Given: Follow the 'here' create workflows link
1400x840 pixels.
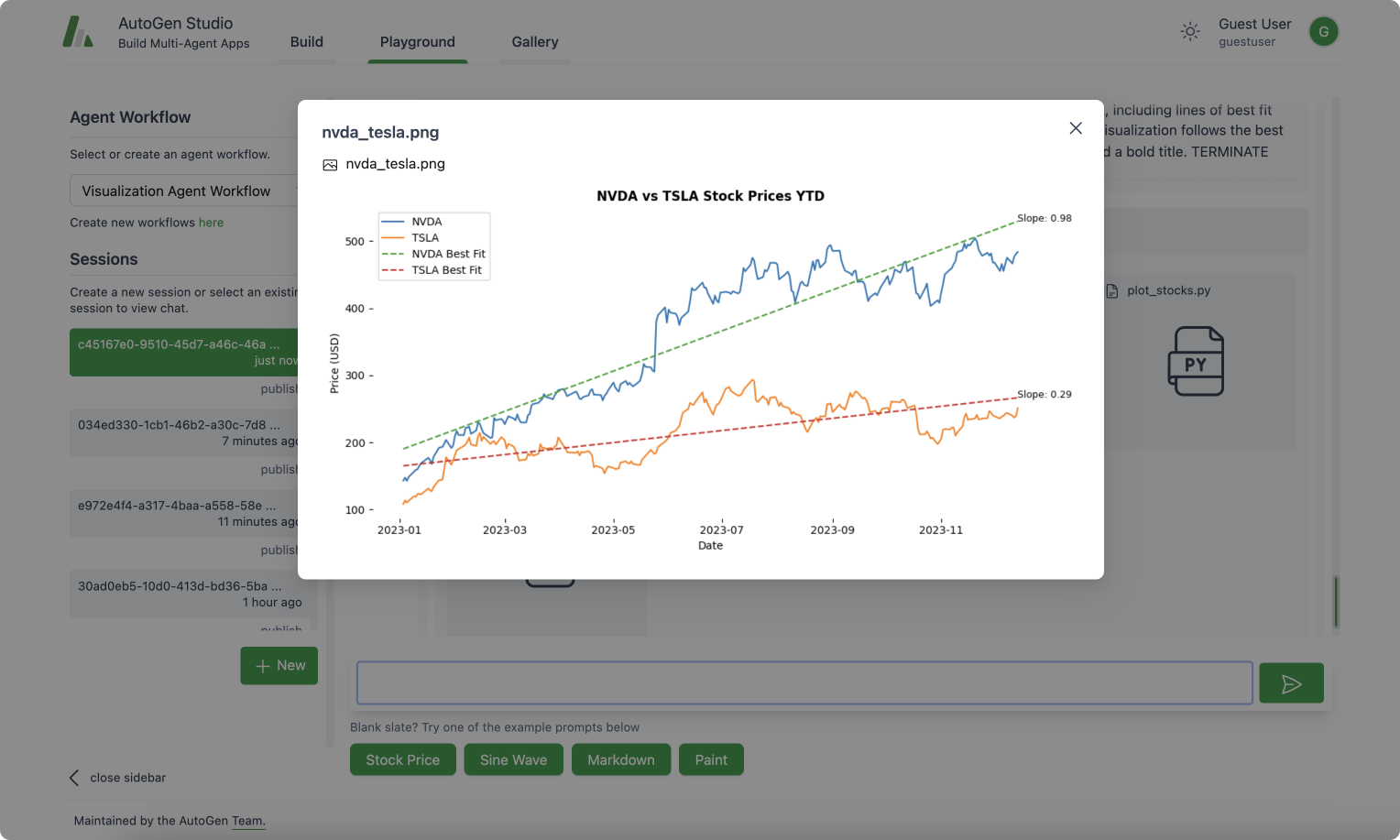Looking at the screenshot, I should (211, 223).
